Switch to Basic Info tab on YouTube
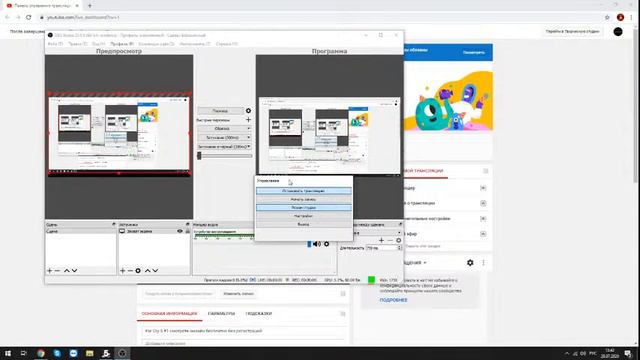The image size is (640, 360). click(169, 313)
